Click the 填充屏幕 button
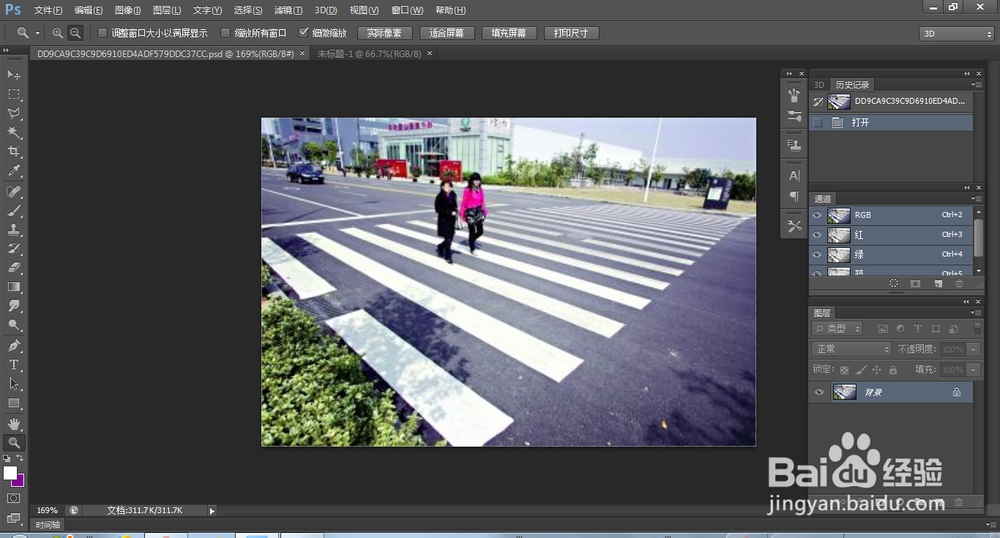1000x538 pixels. click(508, 33)
